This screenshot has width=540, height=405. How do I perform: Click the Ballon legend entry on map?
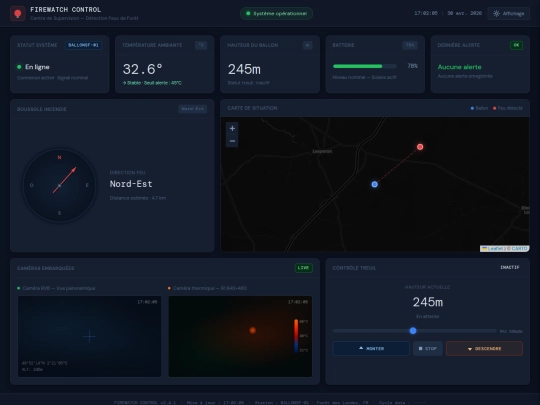point(479,108)
